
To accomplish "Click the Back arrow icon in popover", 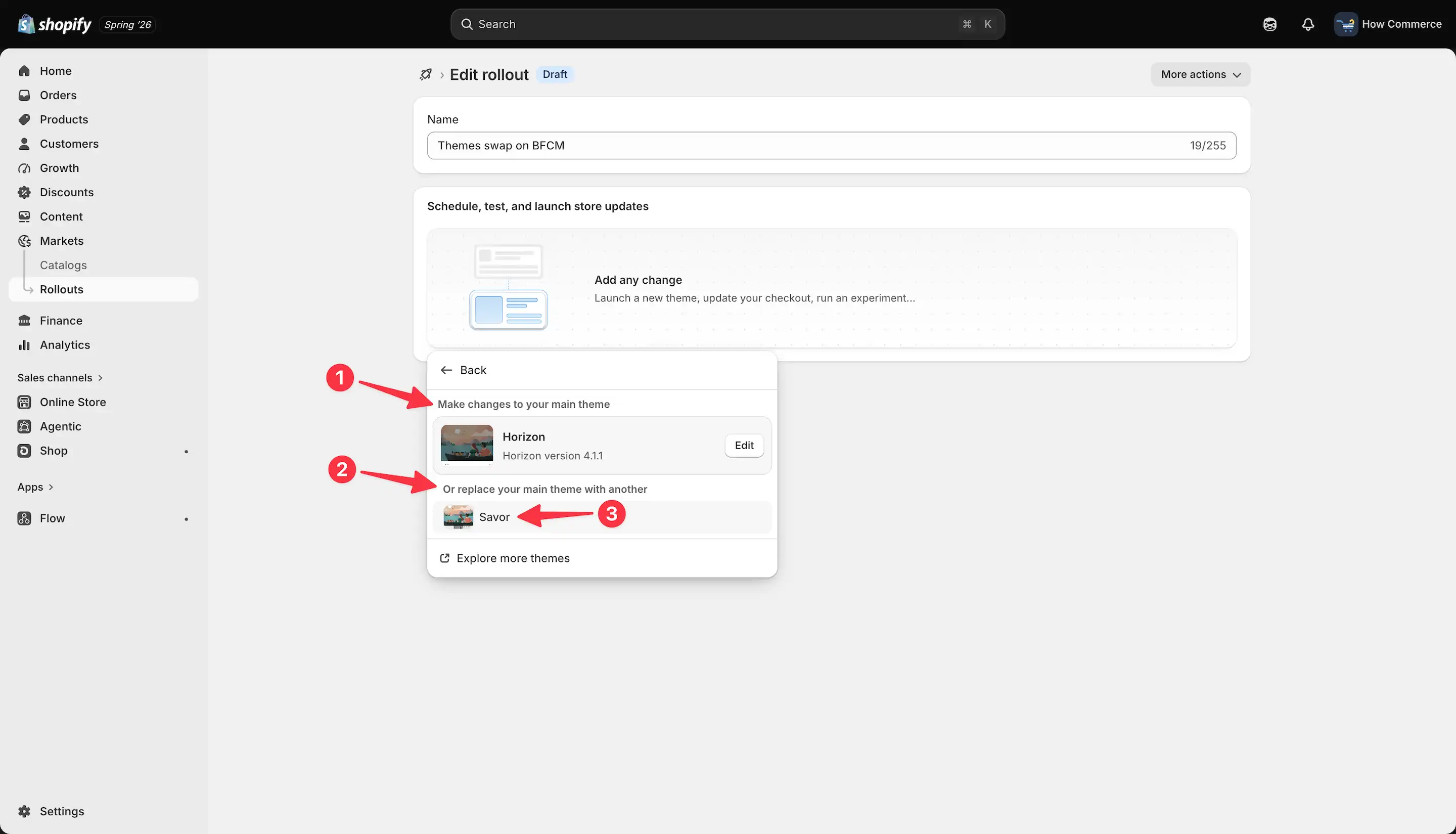I will tap(446, 370).
